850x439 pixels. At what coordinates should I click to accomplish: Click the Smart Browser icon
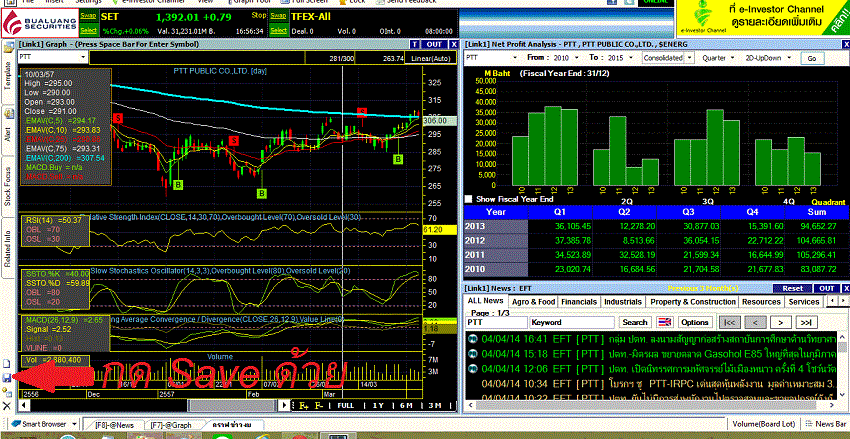tap(15, 424)
